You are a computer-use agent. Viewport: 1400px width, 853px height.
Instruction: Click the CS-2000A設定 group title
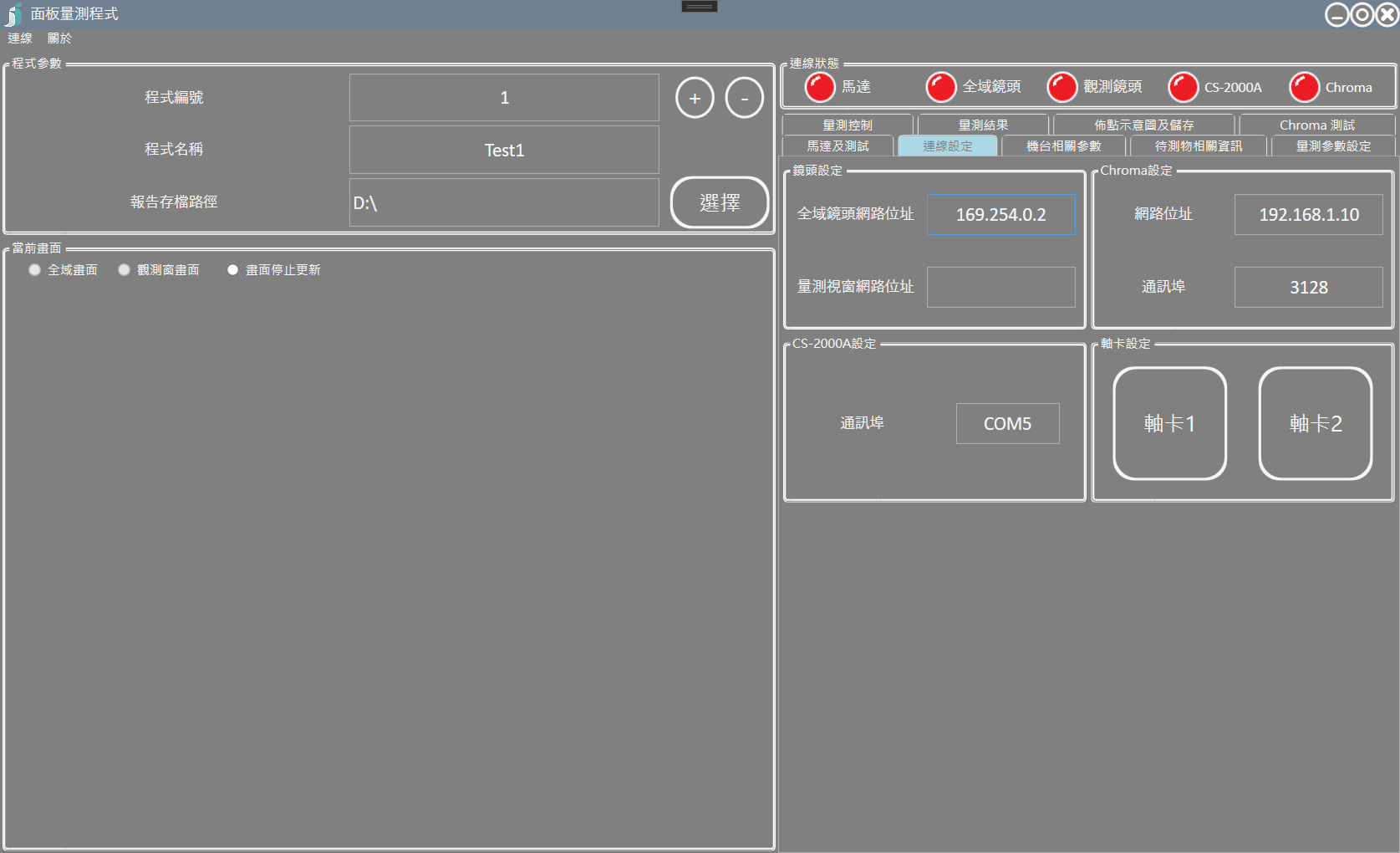[x=834, y=344]
